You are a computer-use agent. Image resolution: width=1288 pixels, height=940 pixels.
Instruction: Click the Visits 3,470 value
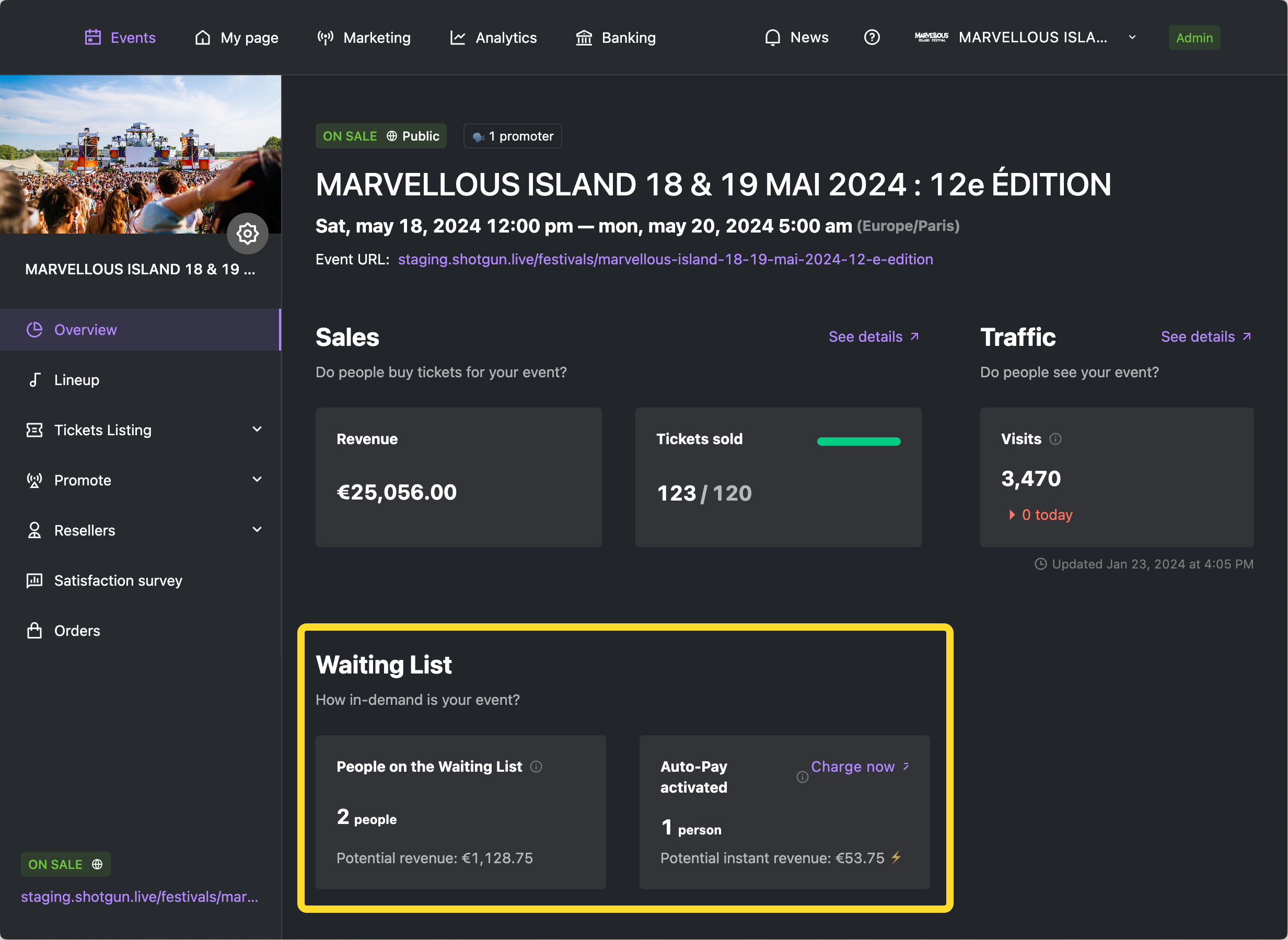click(x=1031, y=479)
